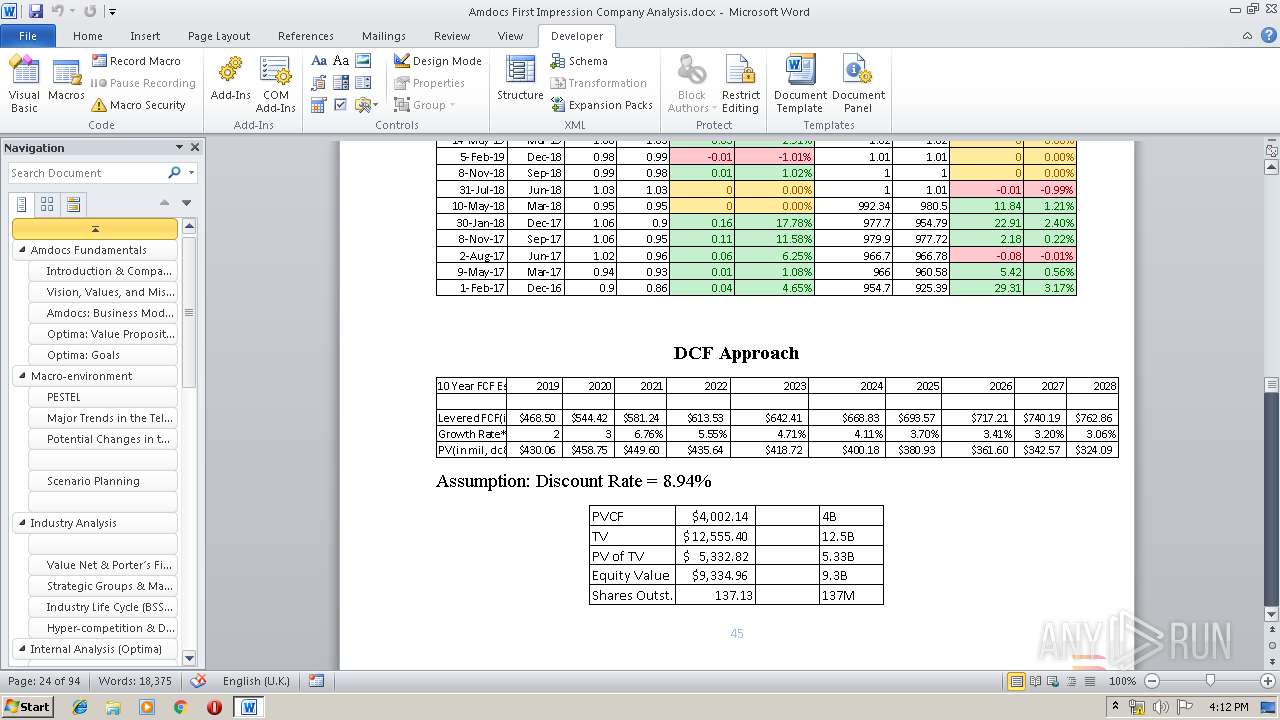
Task: Go to Scenario Planning heading
Action: click(103, 481)
